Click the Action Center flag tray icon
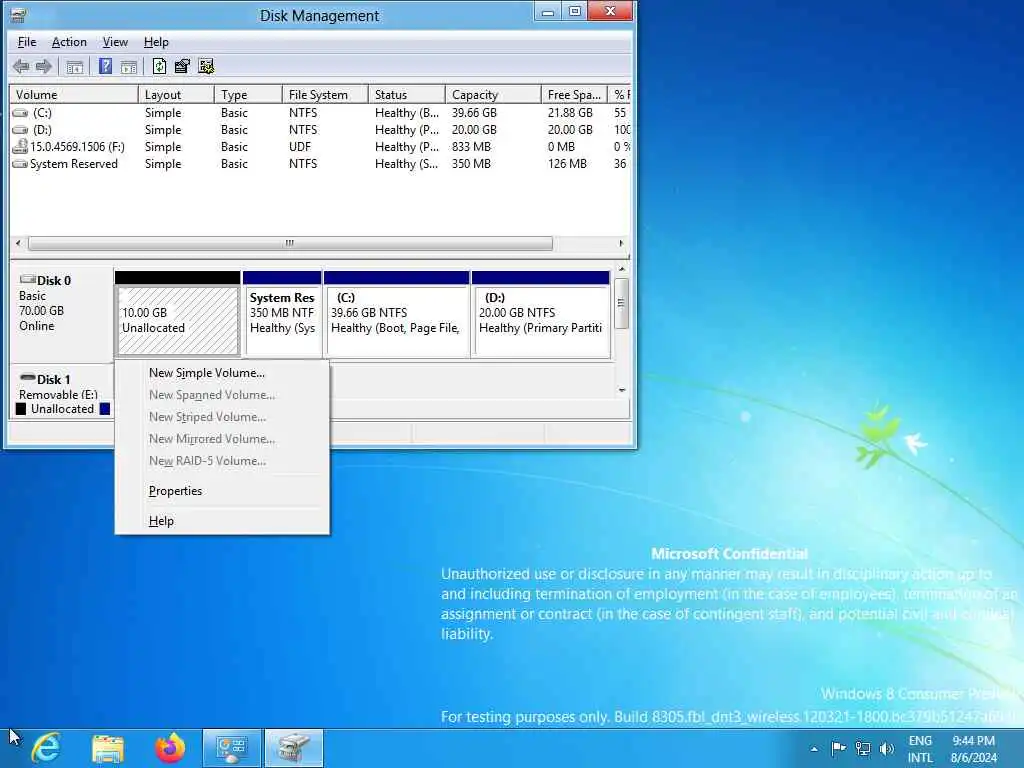 (x=839, y=748)
